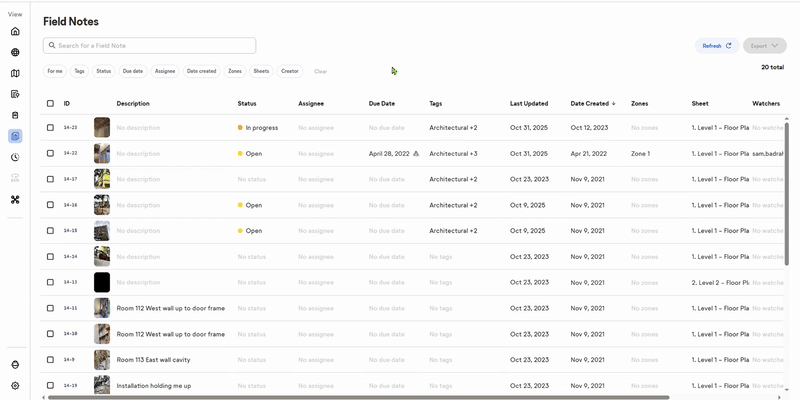The image size is (800, 400).
Task: Sort by the Due Date column header
Action: click(382, 104)
